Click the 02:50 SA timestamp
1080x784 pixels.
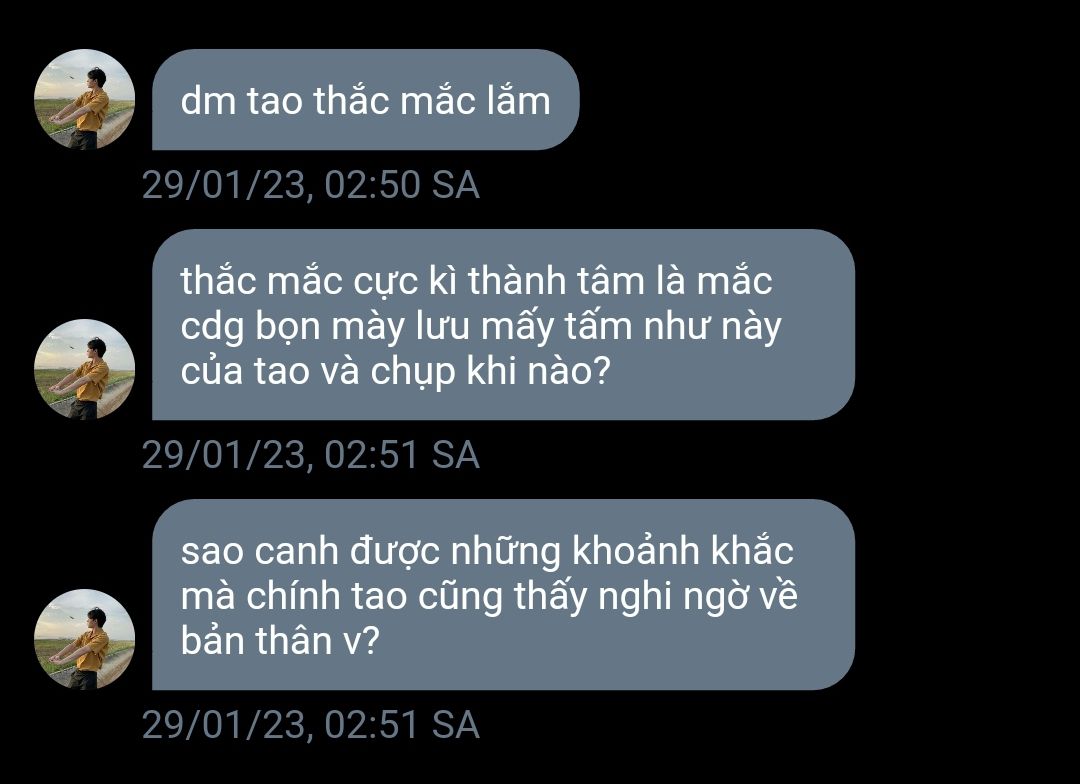pyautogui.click(x=311, y=185)
